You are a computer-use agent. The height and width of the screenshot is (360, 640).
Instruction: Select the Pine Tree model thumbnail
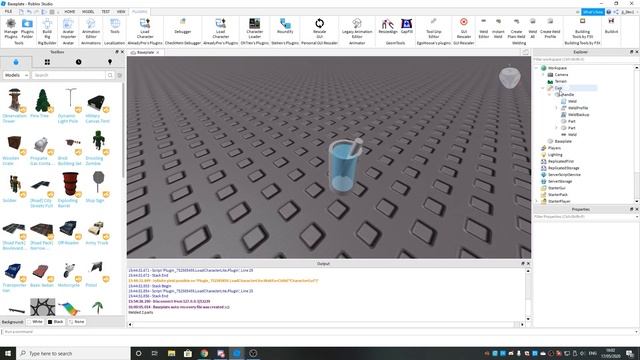[42, 100]
